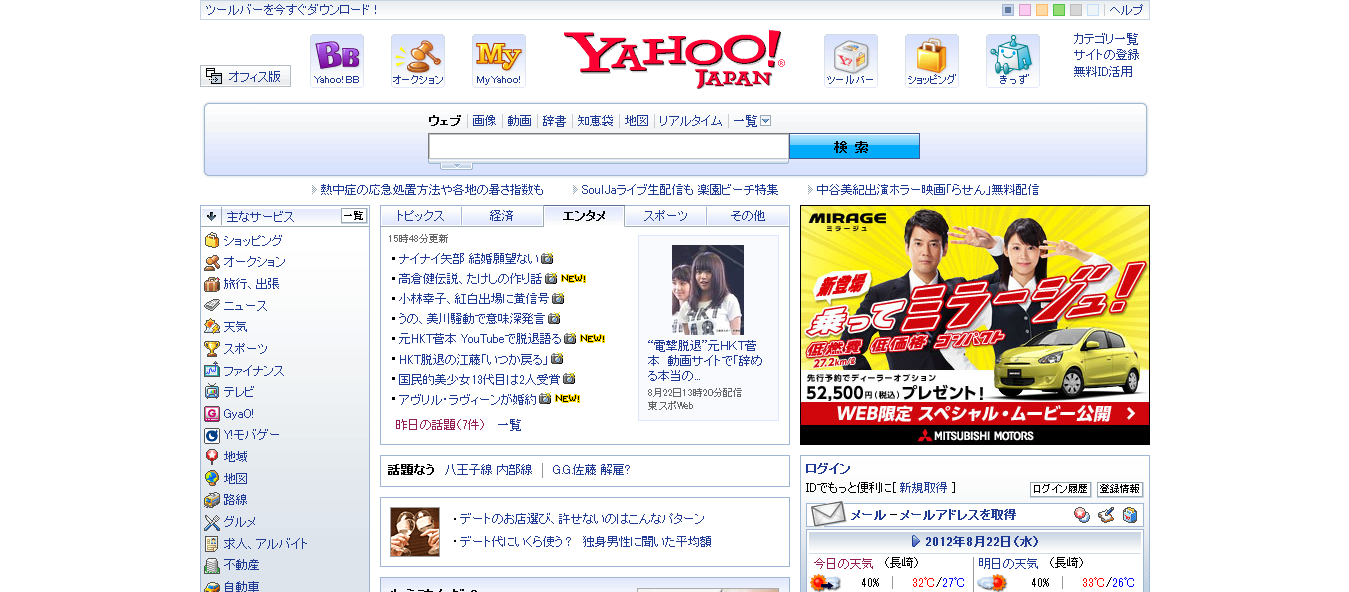Click into the main search text field
Screen dimensions: 1349x592
(608, 147)
